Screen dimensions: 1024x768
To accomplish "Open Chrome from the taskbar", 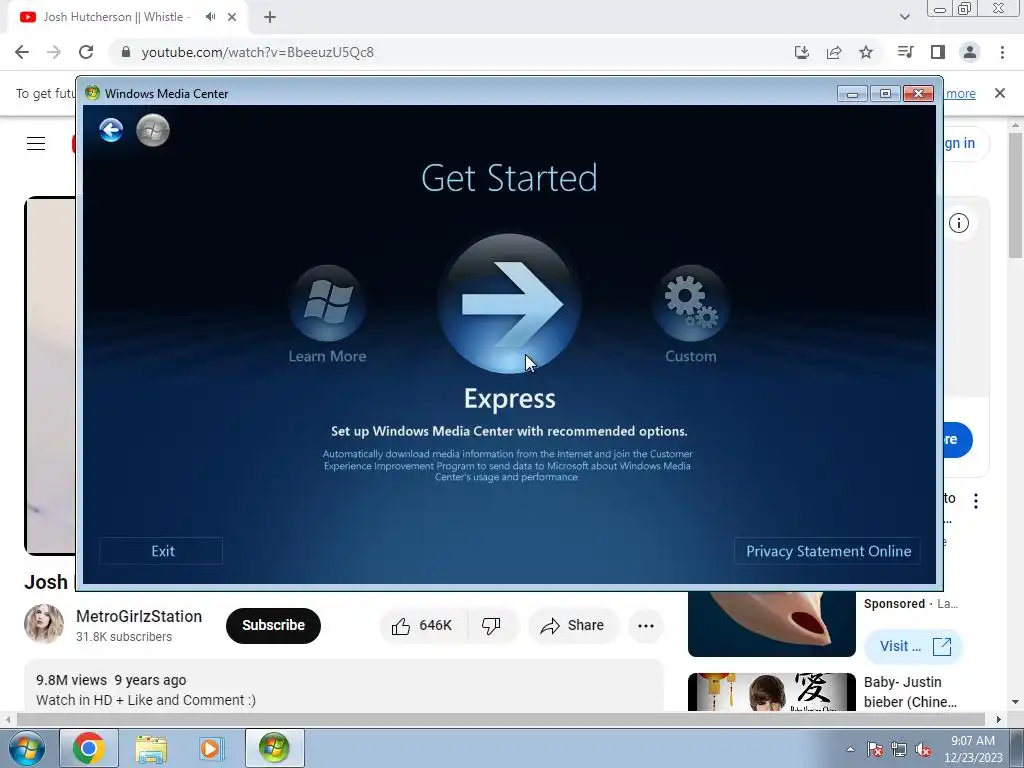I will click(x=89, y=748).
